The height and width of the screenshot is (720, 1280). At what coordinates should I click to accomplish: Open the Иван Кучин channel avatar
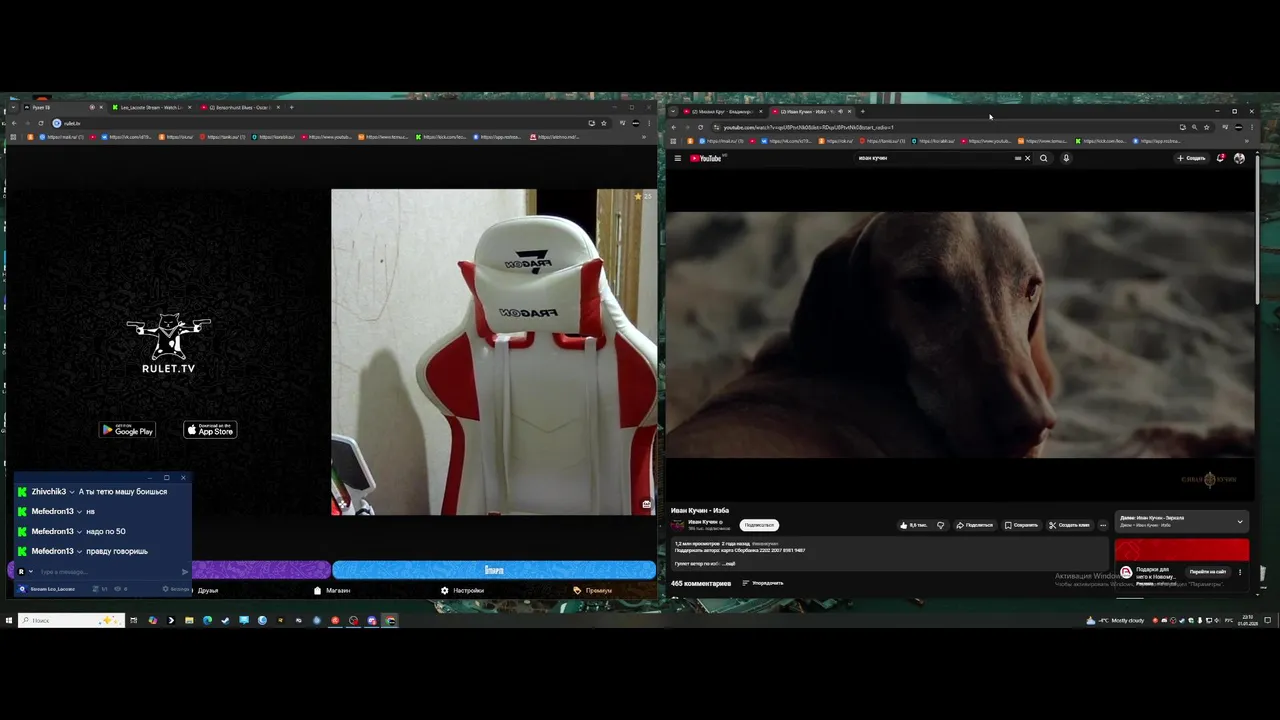click(x=678, y=524)
